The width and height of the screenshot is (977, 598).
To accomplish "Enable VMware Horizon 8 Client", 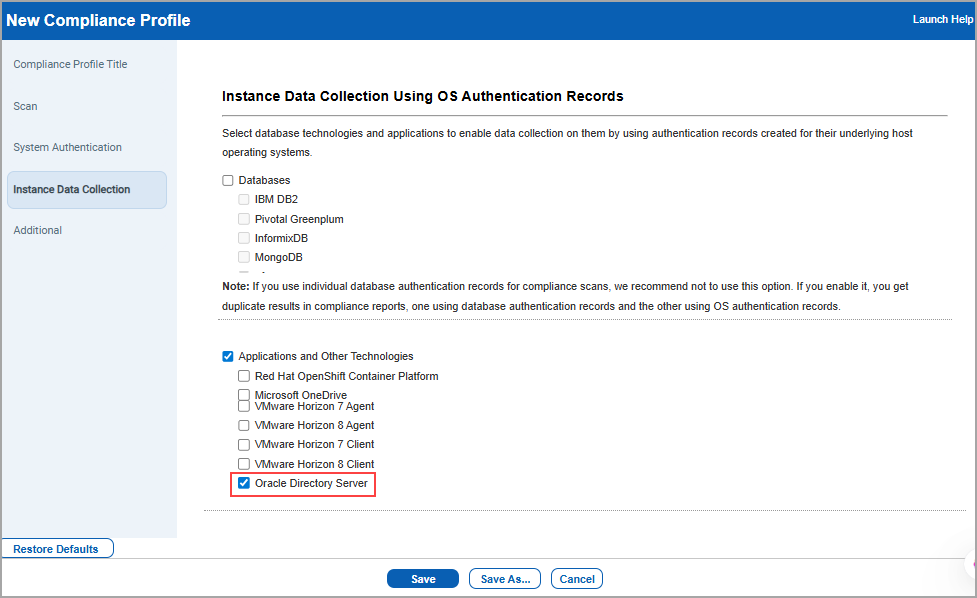I will (x=243, y=464).
